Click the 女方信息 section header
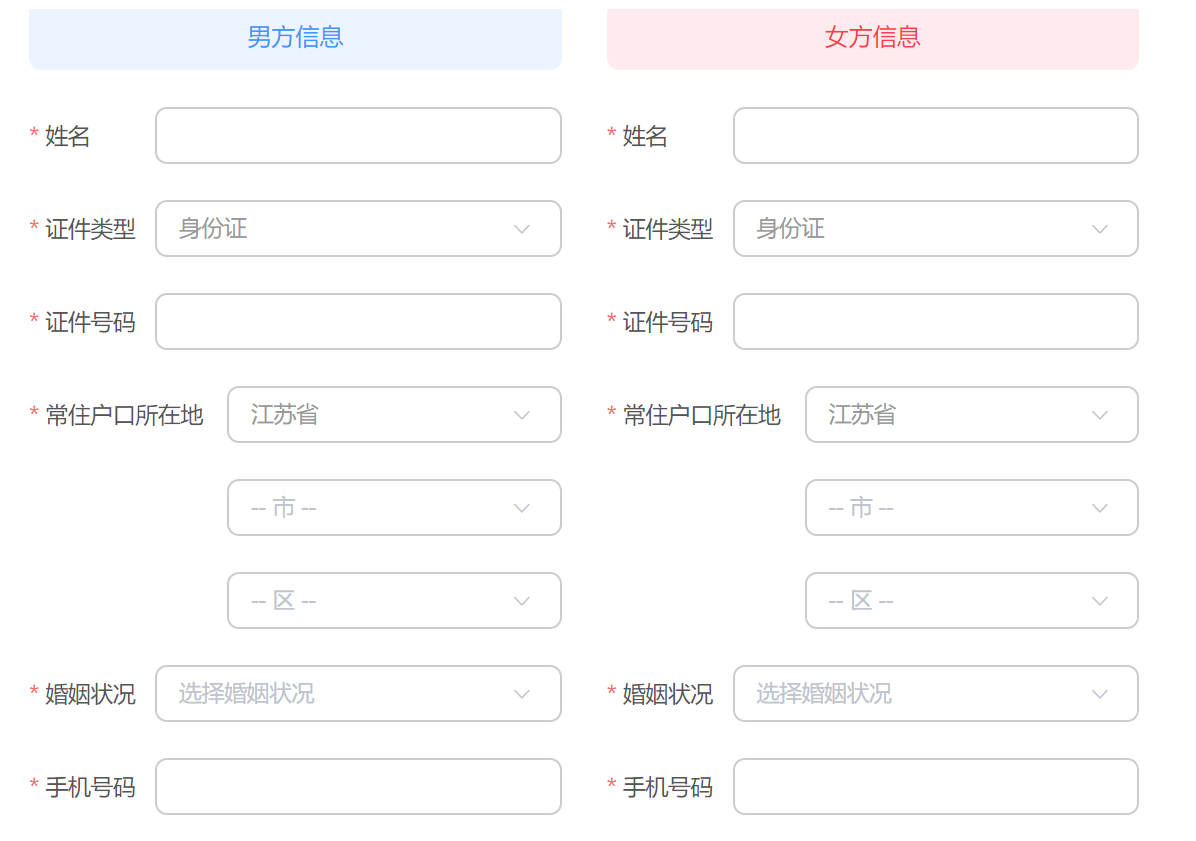 [x=872, y=38]
